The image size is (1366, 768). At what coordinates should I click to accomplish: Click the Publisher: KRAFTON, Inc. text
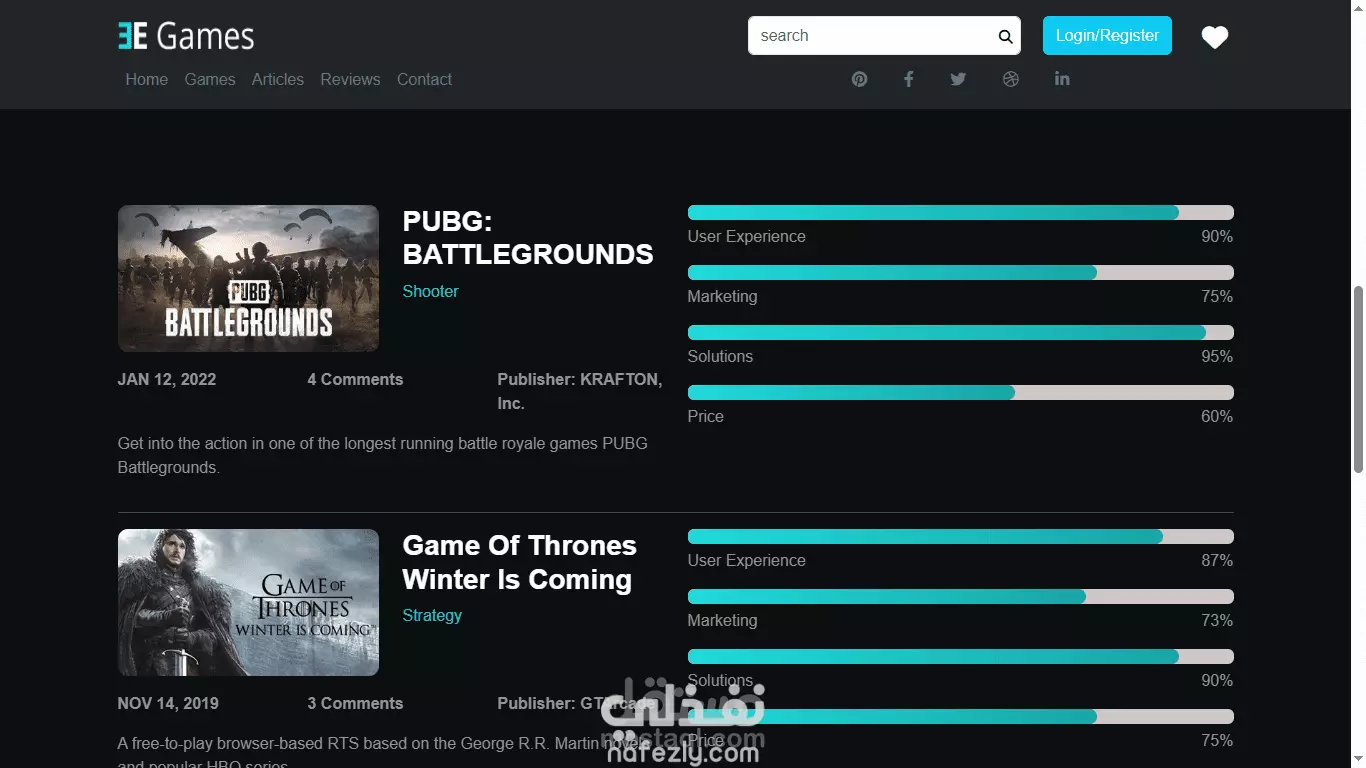coord(580,391)
